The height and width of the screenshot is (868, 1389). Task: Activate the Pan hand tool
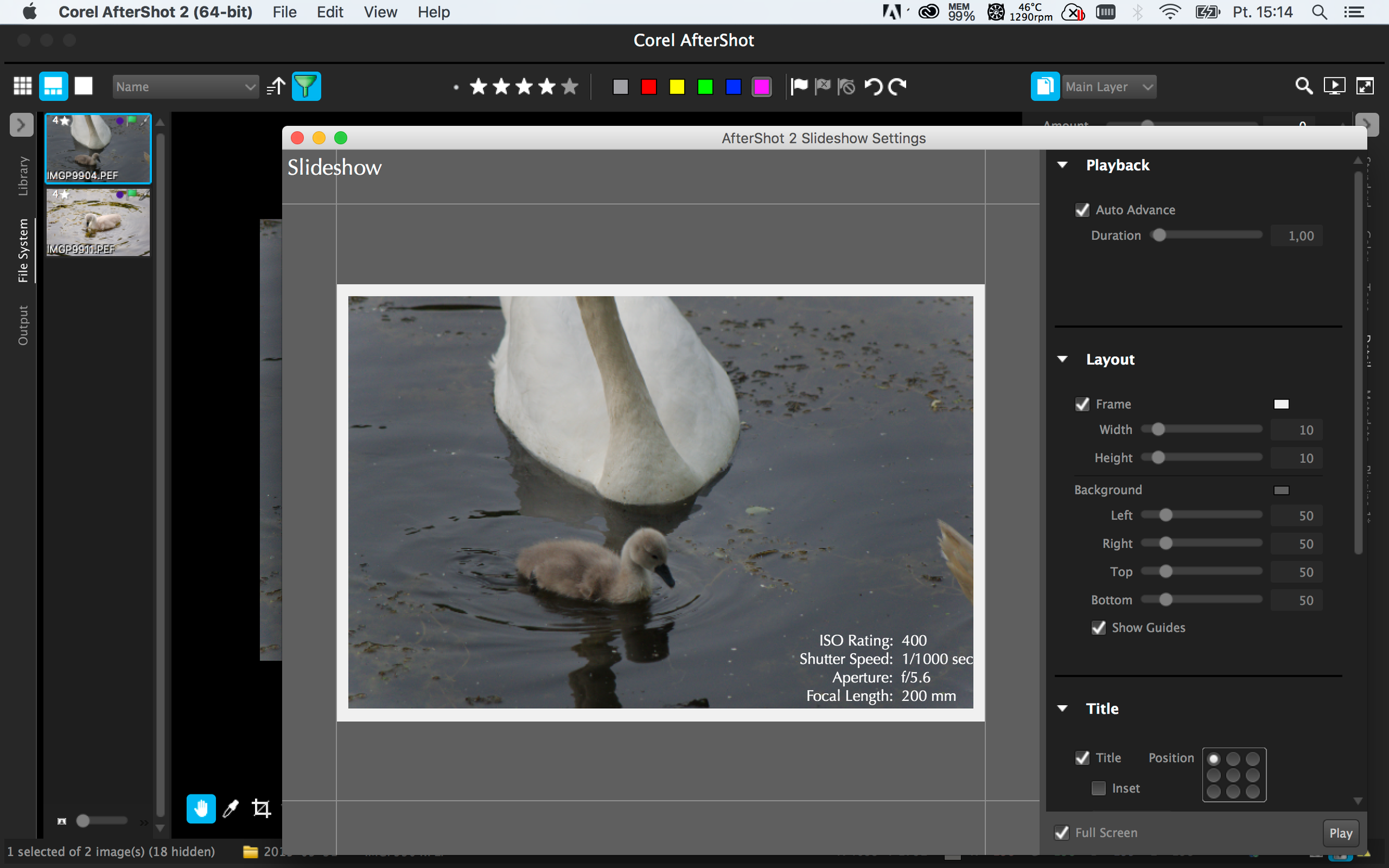pos(201,808)
